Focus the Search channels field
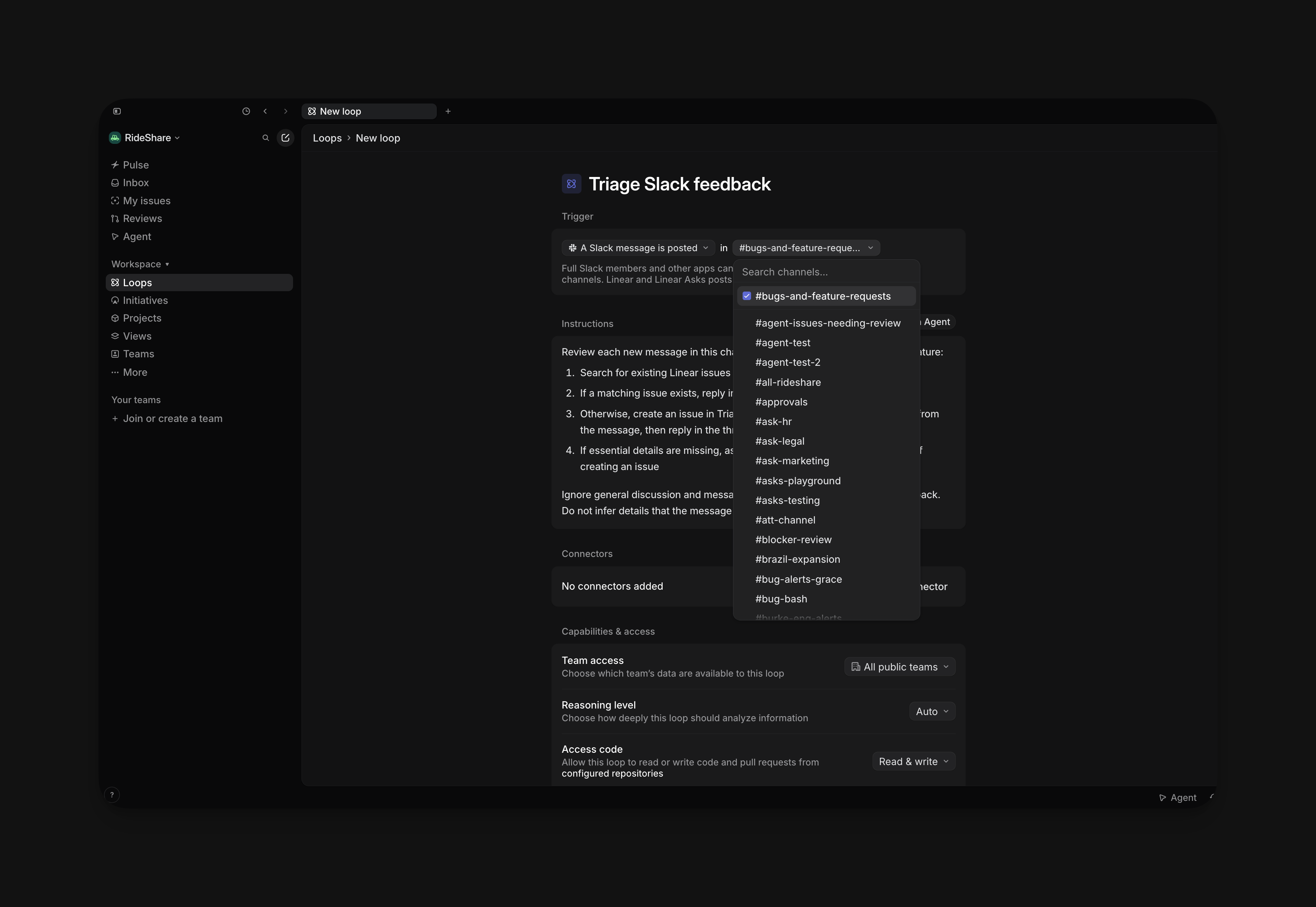 pyautogui.click(x=826, y=272)
